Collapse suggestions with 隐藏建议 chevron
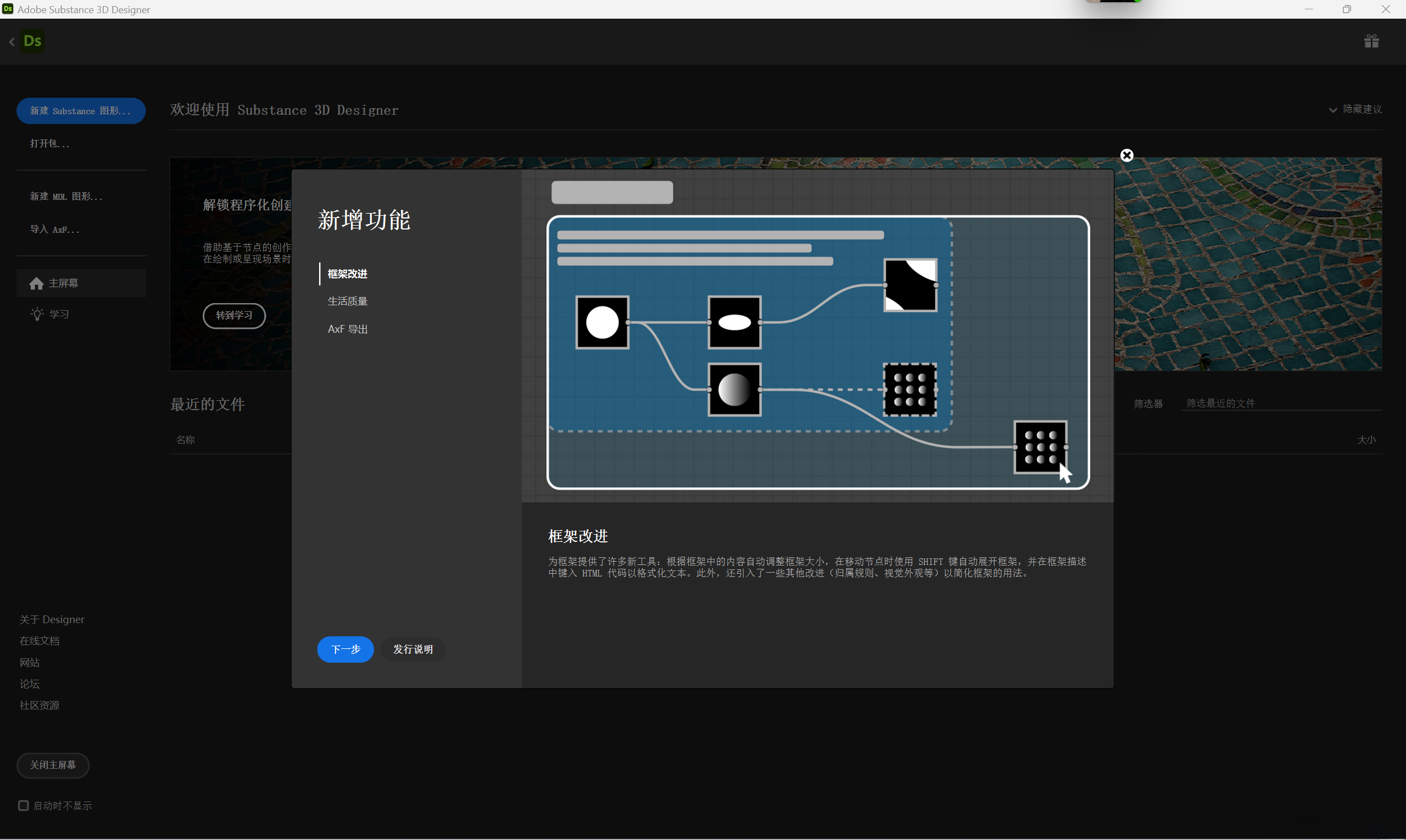 point(1332,110)
